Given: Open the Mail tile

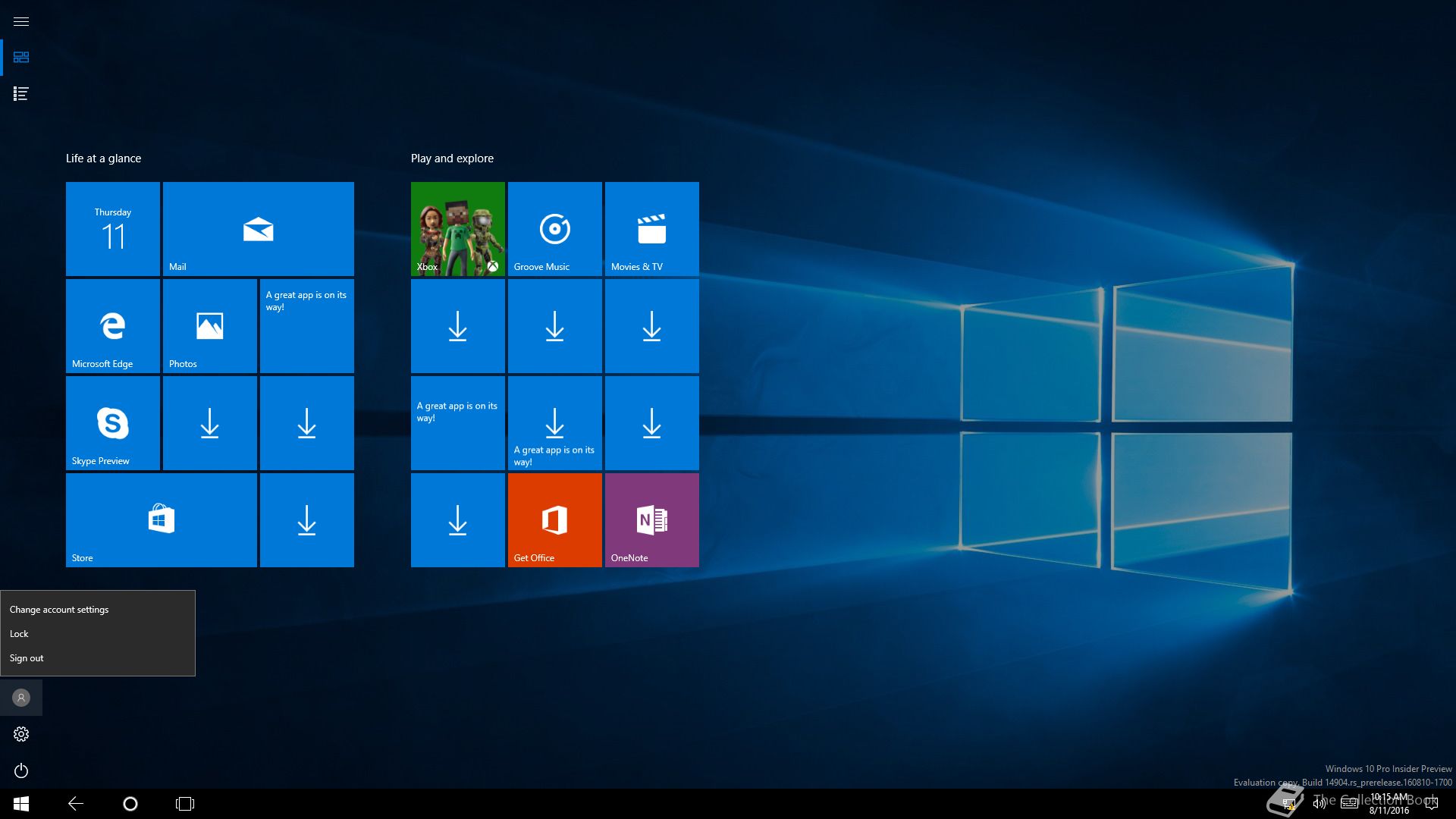Looking at the screenshot, I should (x=259, y=229).
